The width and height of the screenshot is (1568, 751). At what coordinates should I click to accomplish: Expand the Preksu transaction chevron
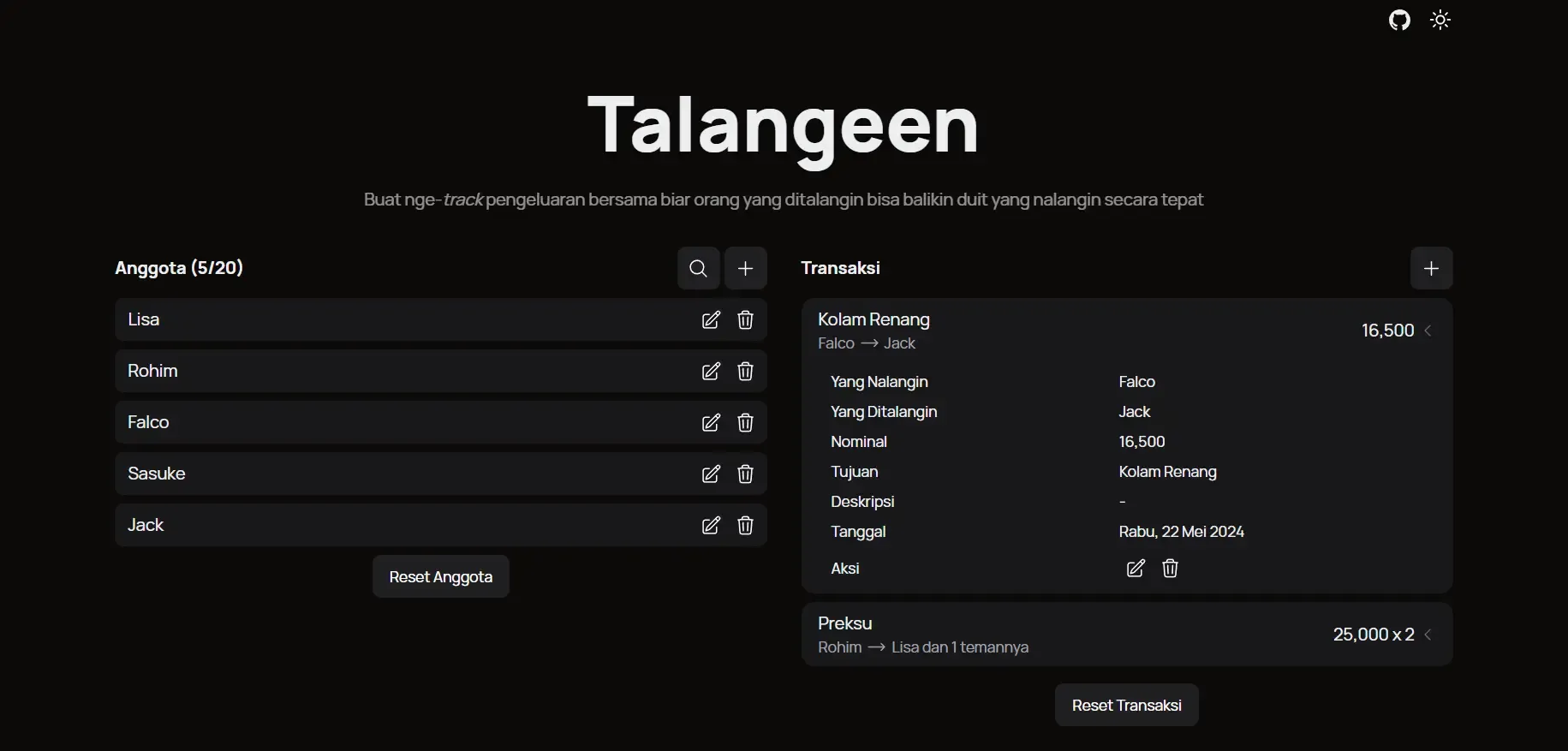coord(1428,635)
